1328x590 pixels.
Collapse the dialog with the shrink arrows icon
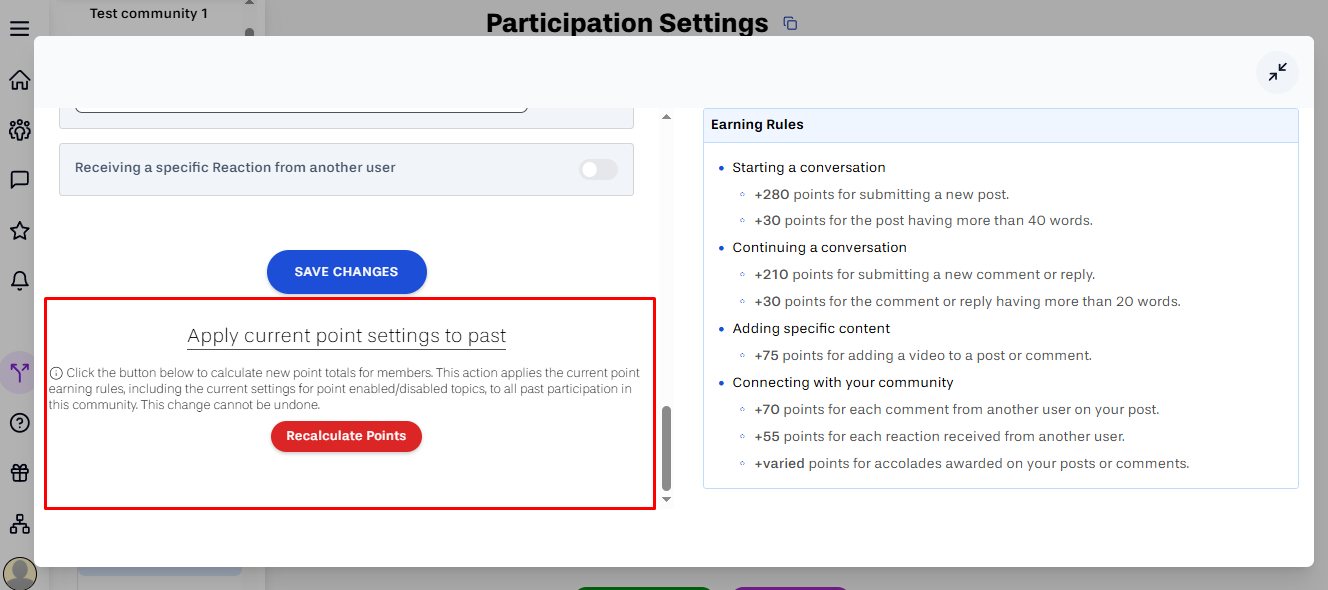(x=1277, y=72)
